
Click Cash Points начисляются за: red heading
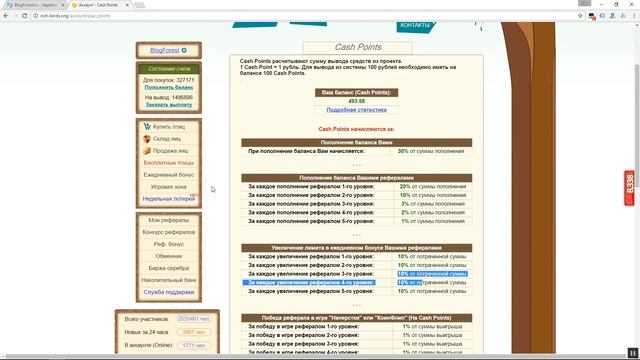click(356, 129)
